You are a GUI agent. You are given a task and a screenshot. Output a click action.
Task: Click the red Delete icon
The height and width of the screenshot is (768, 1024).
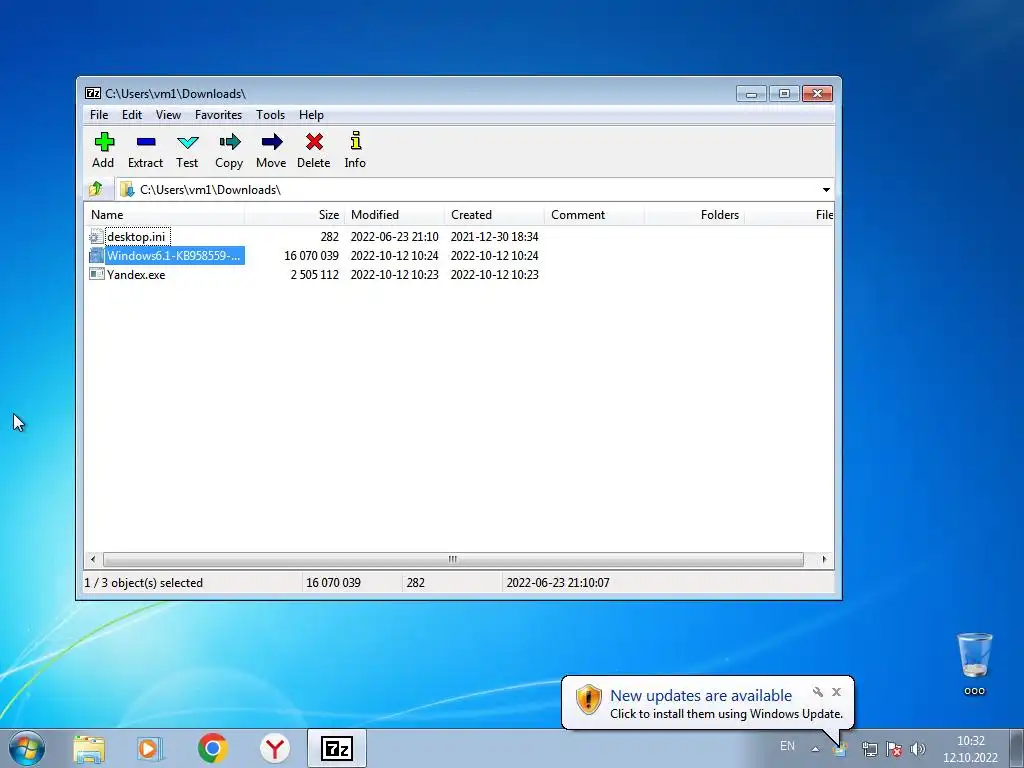click(x=314, y=142)
